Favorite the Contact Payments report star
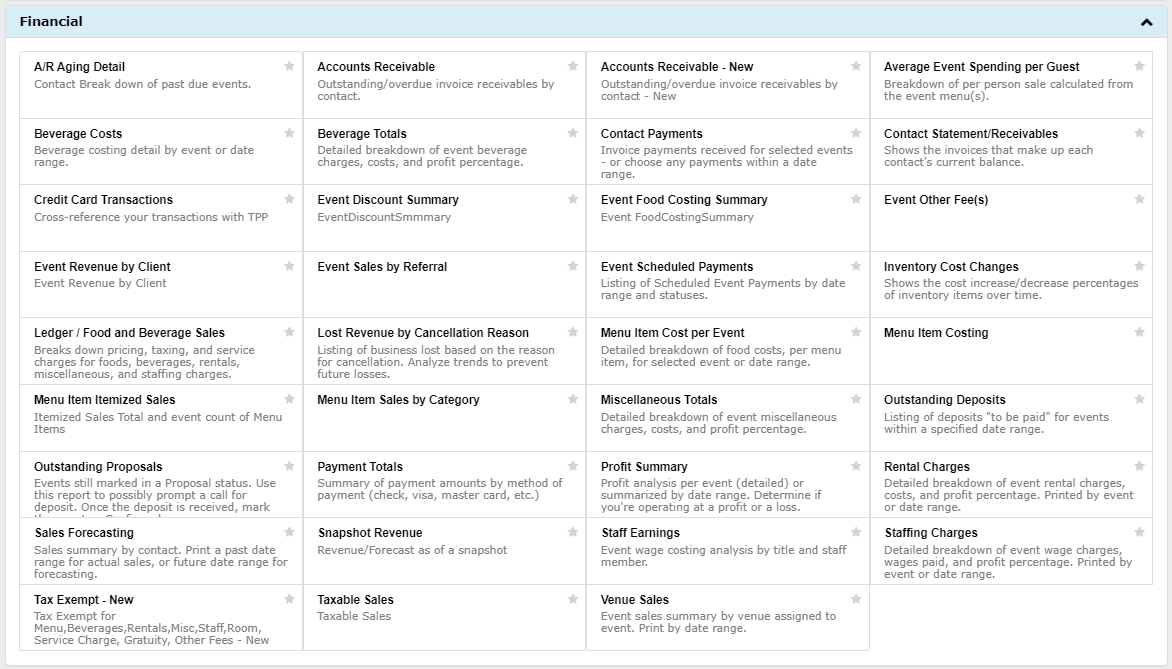 pyautogui.click(x=856, y=133)
